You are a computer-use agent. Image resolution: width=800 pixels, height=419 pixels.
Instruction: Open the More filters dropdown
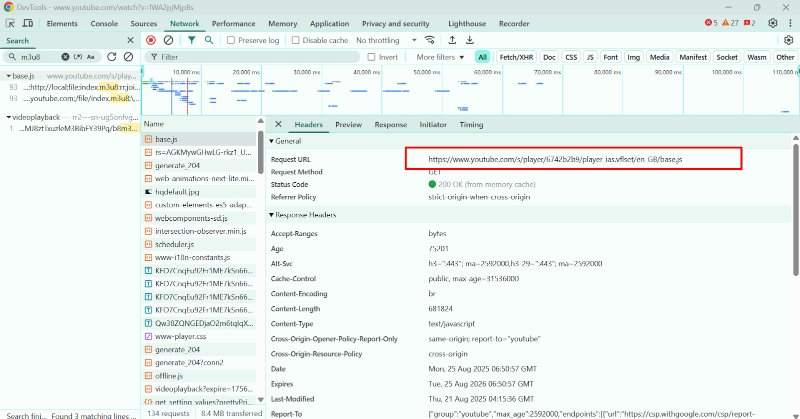pos(440,57)
